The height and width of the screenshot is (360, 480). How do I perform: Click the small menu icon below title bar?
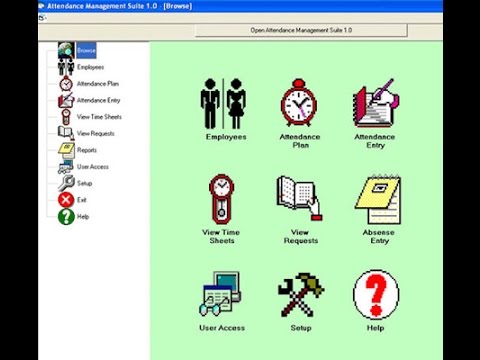tap(42, 18)
